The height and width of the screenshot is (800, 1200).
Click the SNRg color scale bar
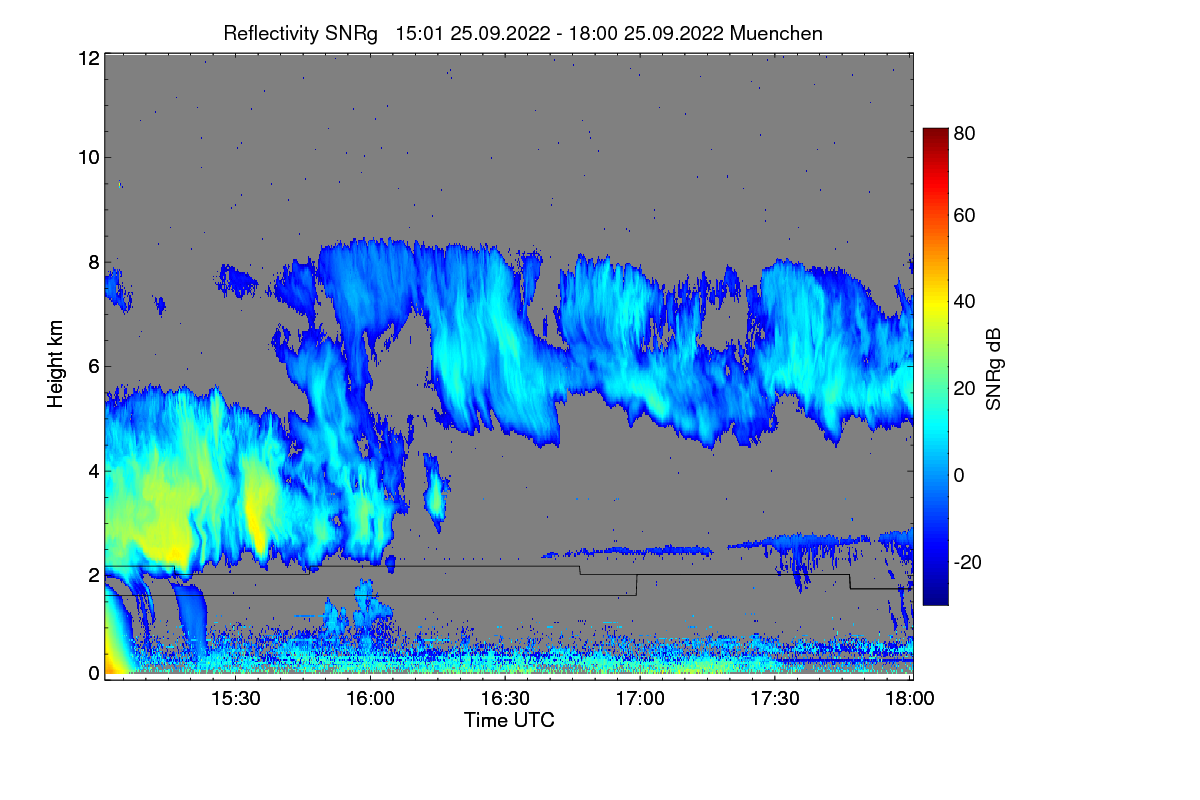[x=935, y=366]
